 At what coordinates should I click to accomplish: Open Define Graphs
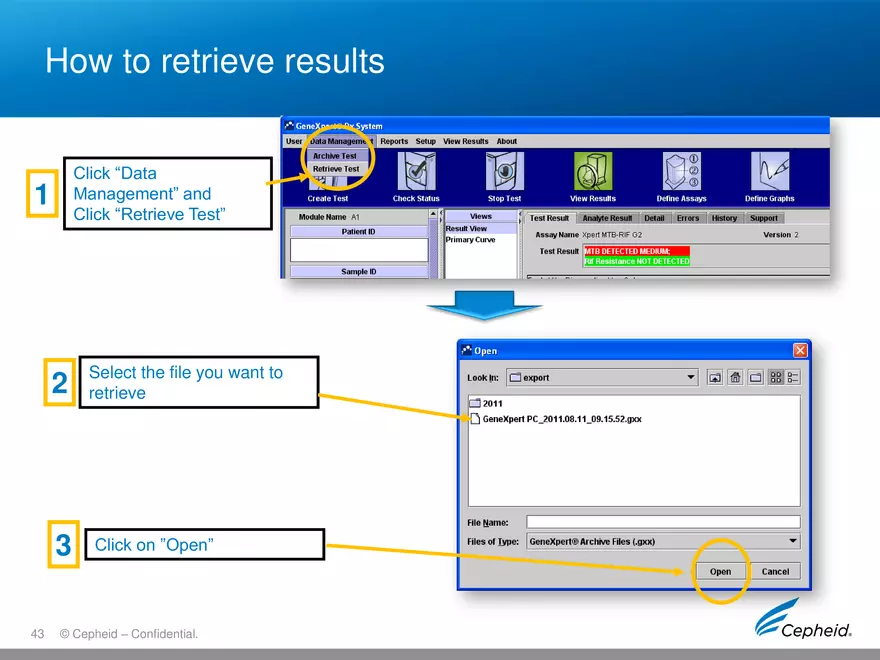pos(769,175)
